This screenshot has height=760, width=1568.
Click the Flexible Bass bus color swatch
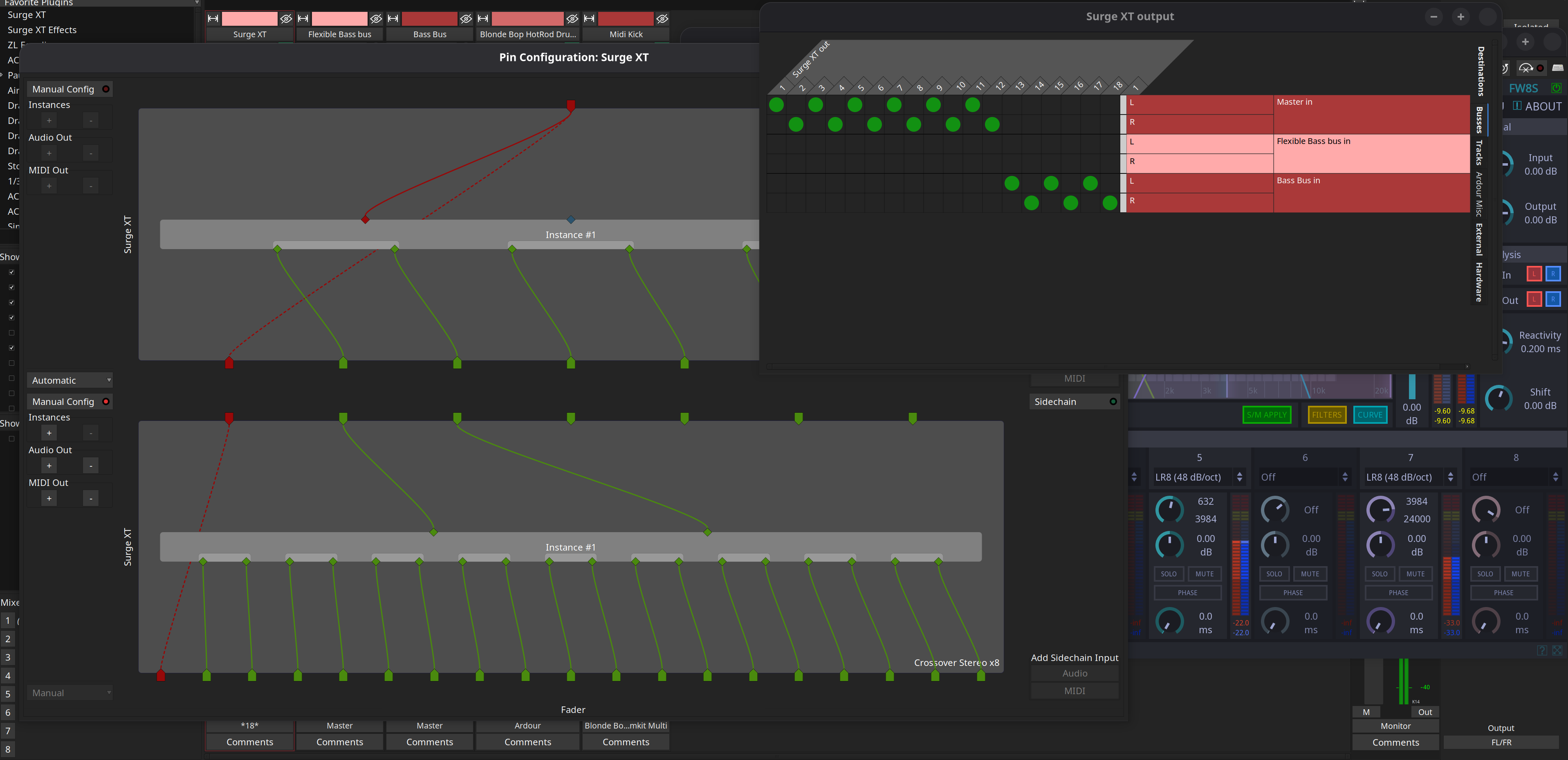click(x=339, y=19)
